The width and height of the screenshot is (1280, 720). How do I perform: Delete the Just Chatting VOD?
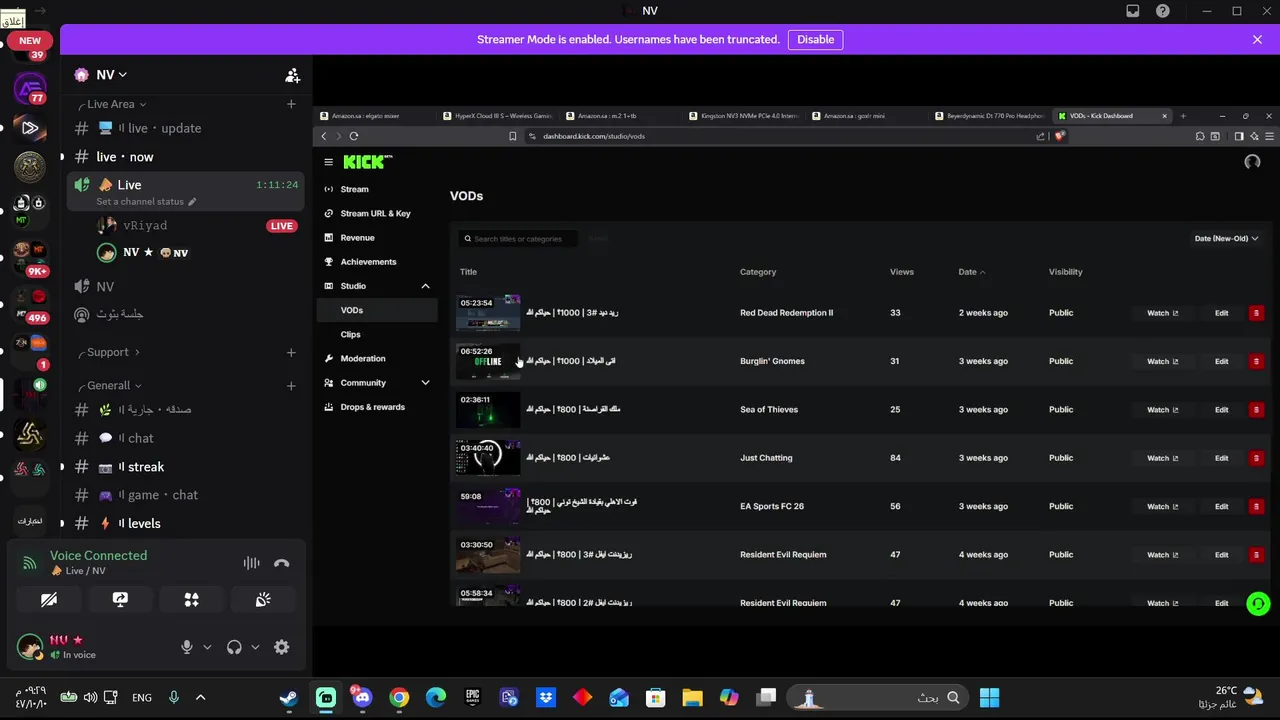pos(1257,458)
